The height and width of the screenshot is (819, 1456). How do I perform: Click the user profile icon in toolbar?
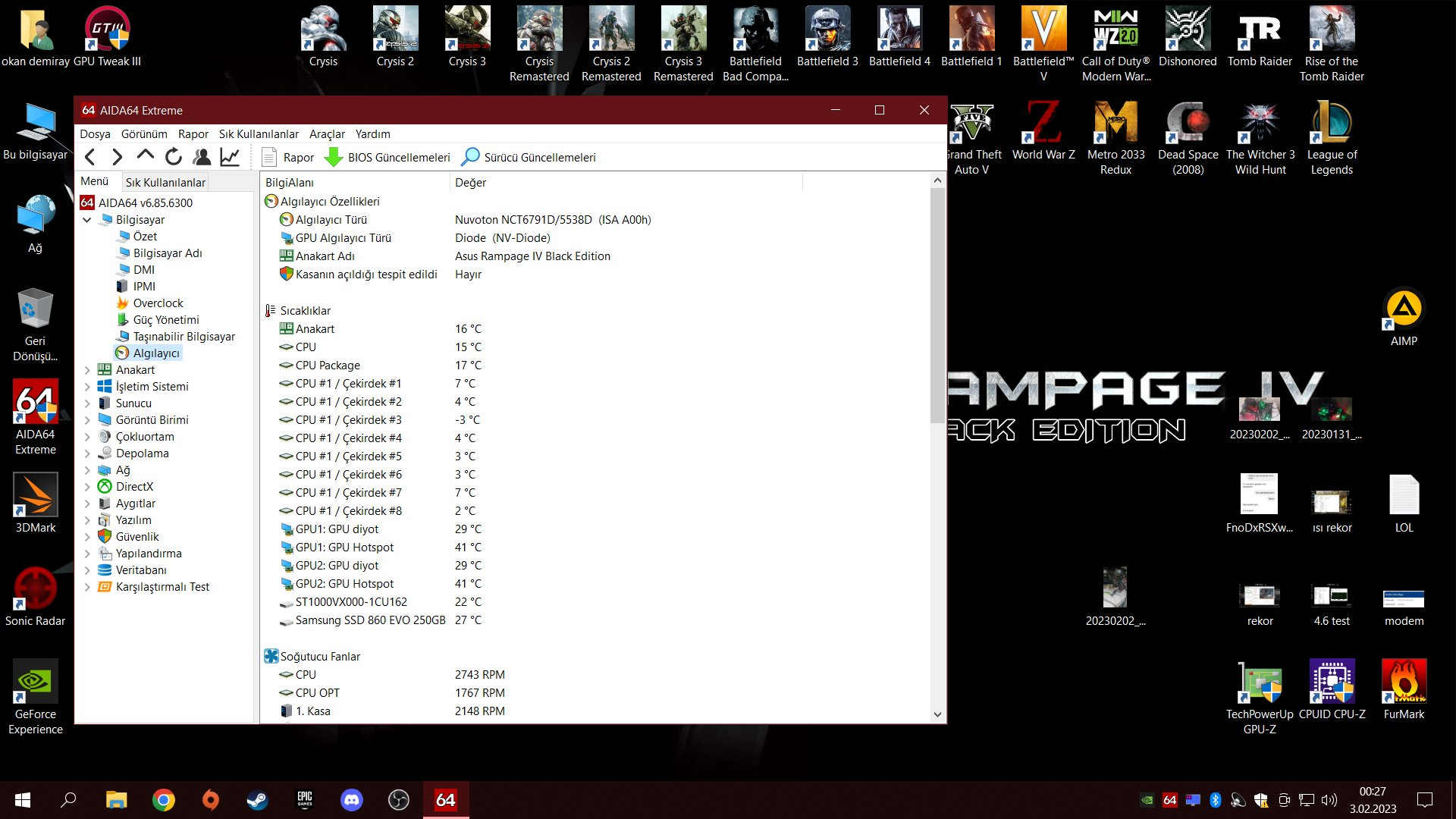[202, 157]
